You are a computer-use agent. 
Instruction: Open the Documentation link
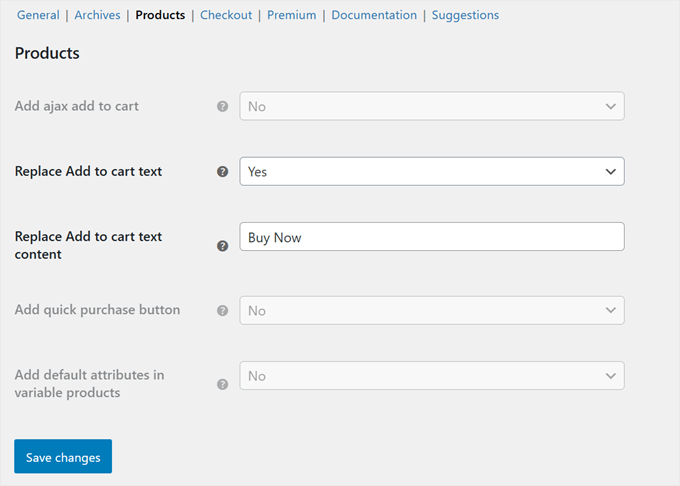point(374,15)
